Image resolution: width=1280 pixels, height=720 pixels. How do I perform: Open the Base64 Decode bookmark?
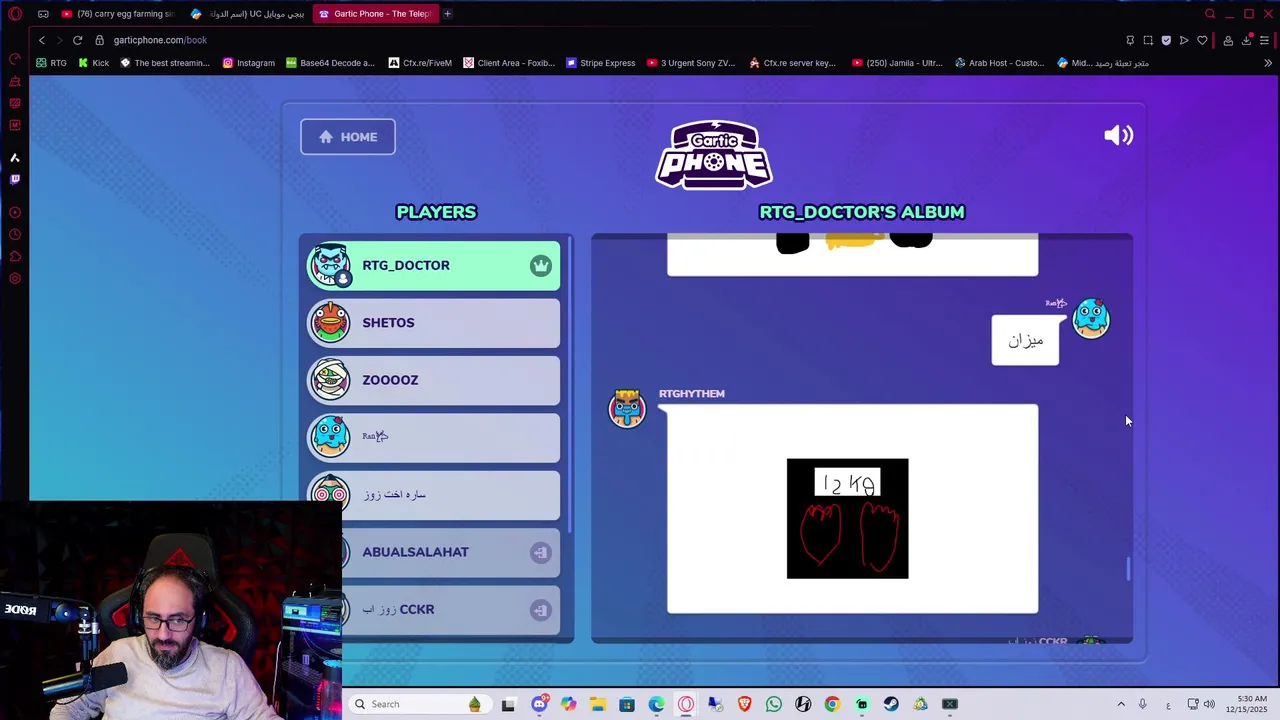click(x=330, y=63)
